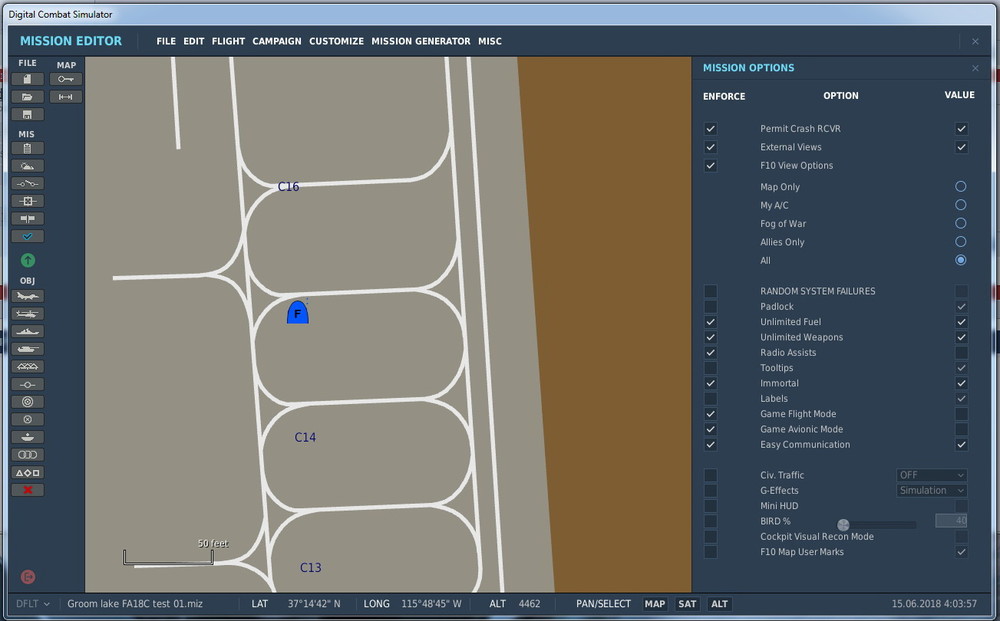Select the Allies Only radio button
The height and width of the screenshot is (621, 1000).
(x=960, y=242)
